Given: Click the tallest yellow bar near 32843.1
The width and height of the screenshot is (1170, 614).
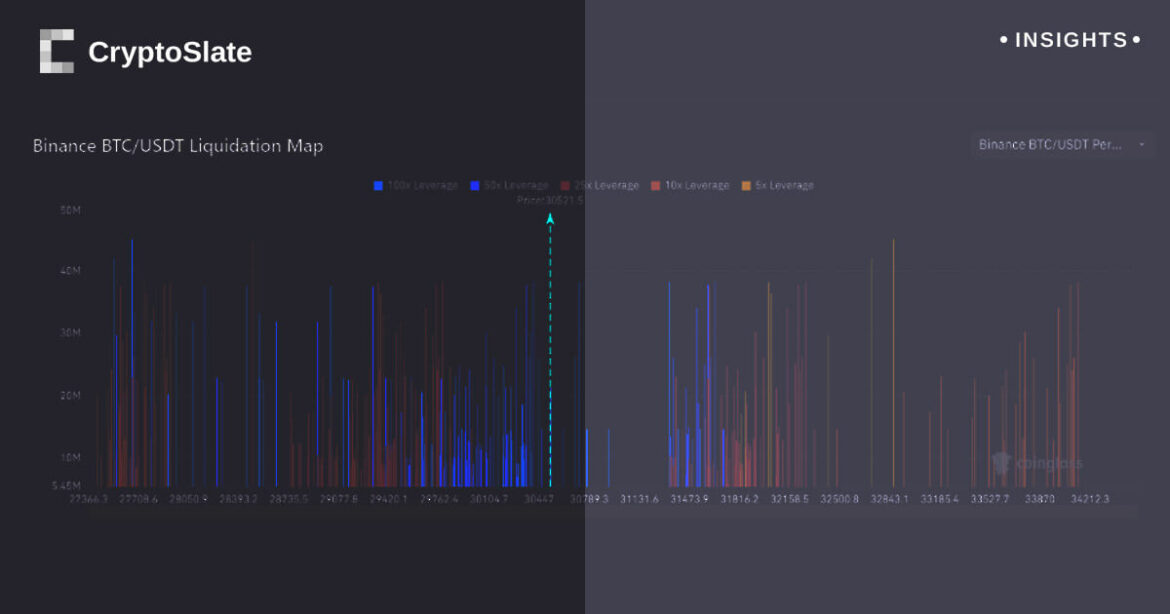Looking at the screenshot, I should click(893, 360).
